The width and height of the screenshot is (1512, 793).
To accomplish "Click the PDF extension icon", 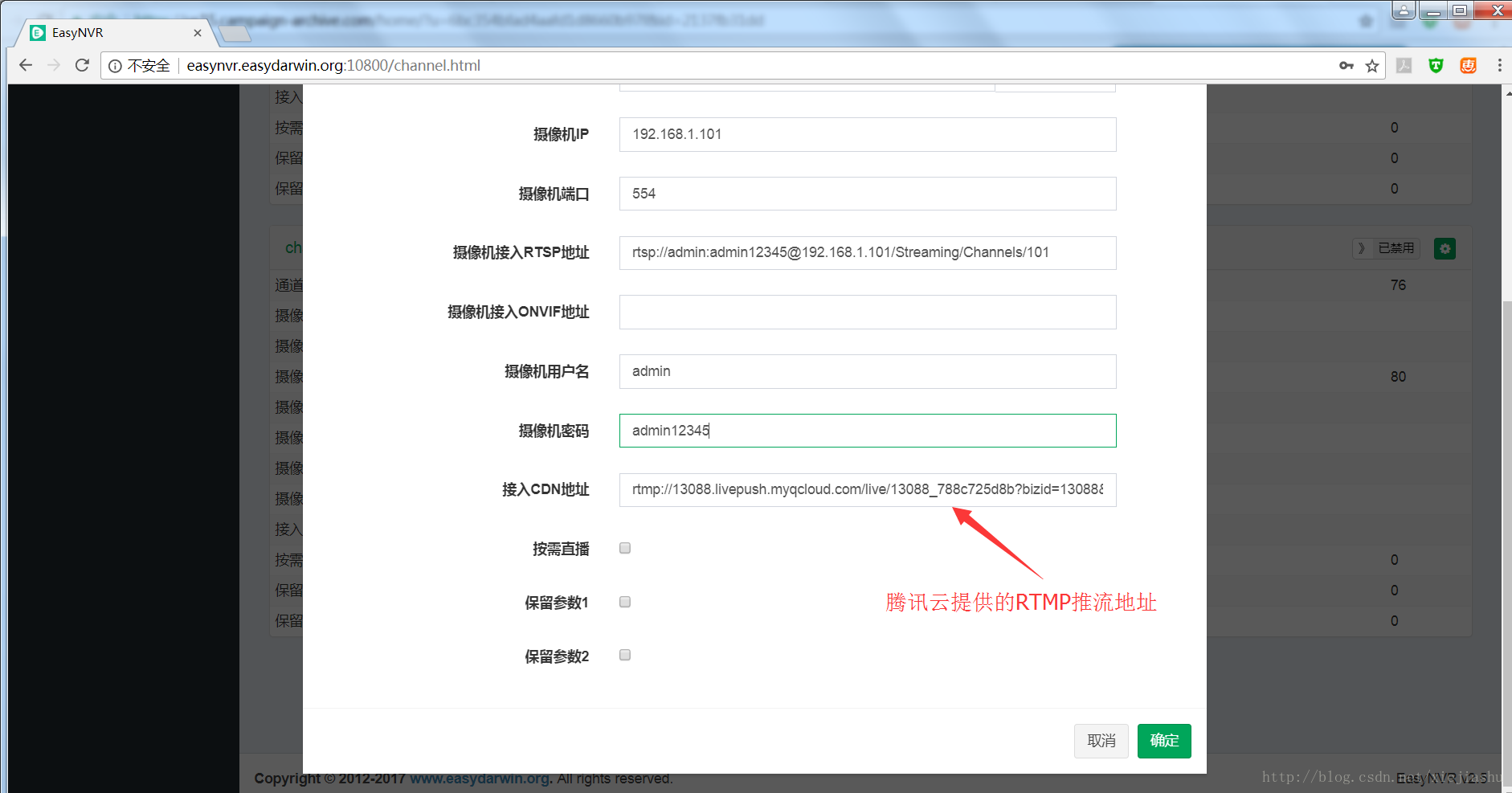I will (x=1404, y=66).
